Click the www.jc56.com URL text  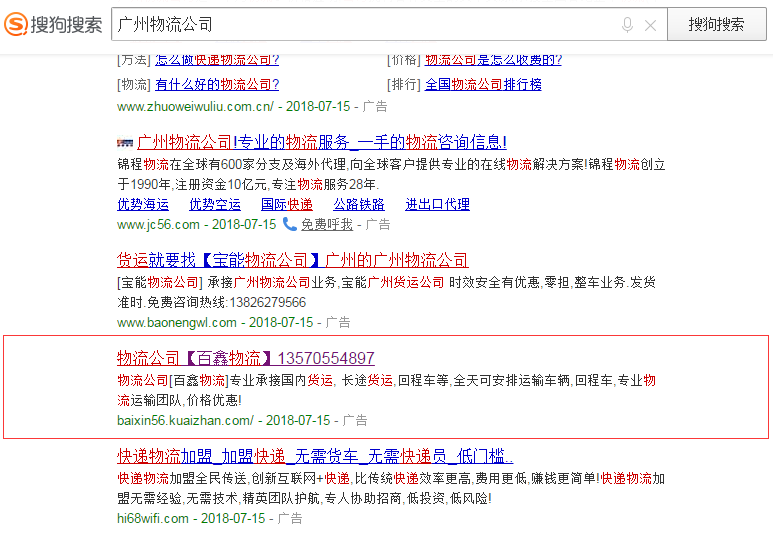pos(158,224)
